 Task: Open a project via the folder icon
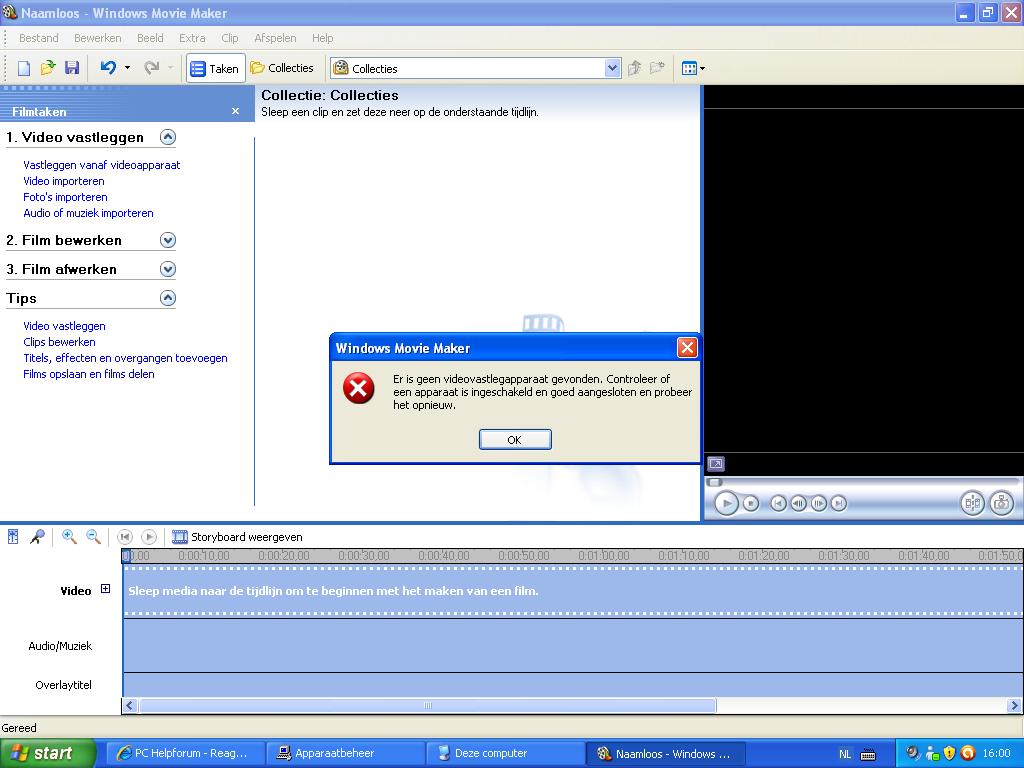48,68
